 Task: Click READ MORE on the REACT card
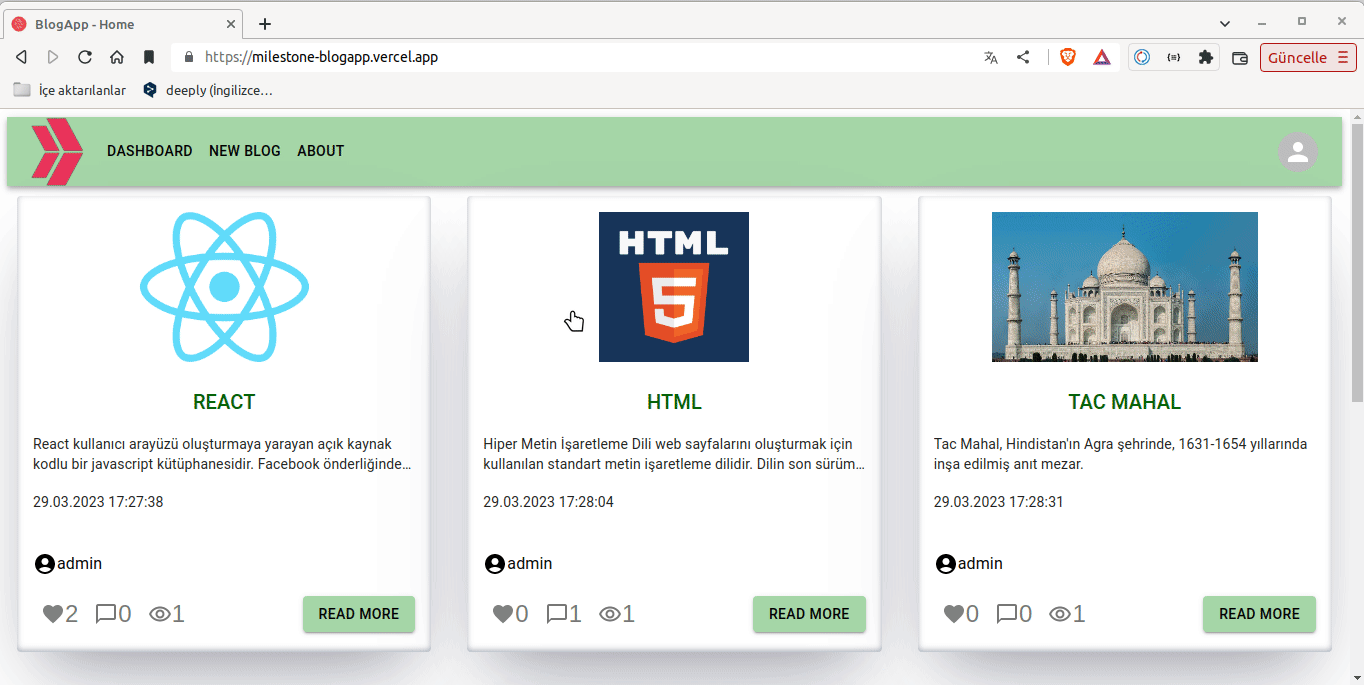(x=359, y=614)
